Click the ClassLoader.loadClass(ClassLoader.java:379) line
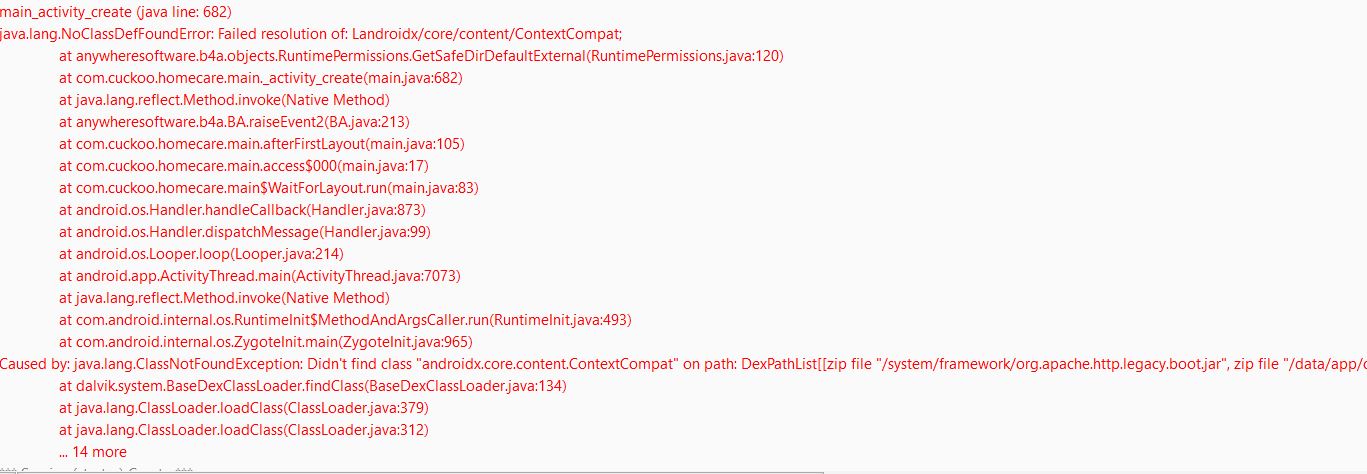Viewport: 1367px width, 474px height. (x=244, y=408)
